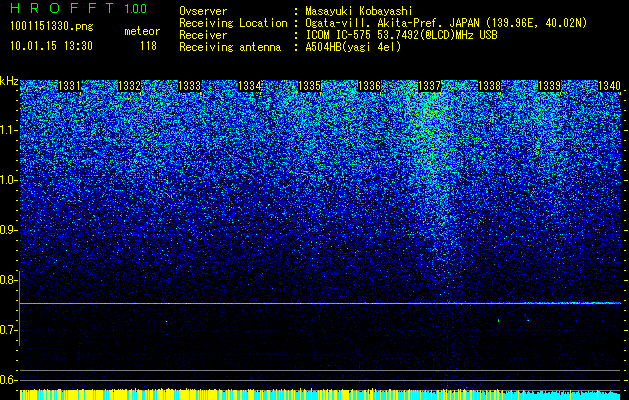Click the 1334 time marker
This screenshot has height=400, width=629.
coord(250,86)
